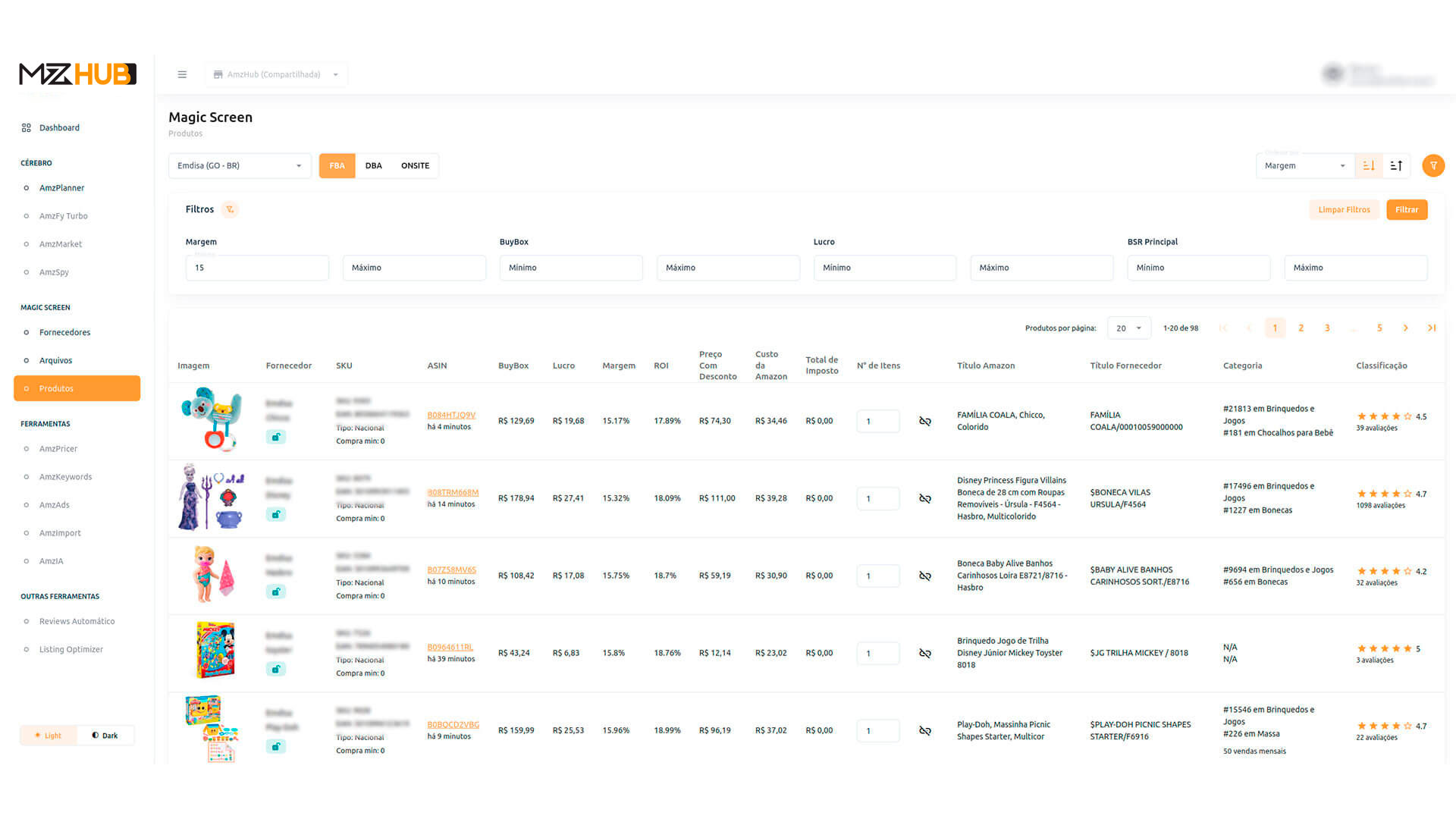1456x819 pixels.
Task: Open Fornecedores in the sidebar
Action: point(64,332)
